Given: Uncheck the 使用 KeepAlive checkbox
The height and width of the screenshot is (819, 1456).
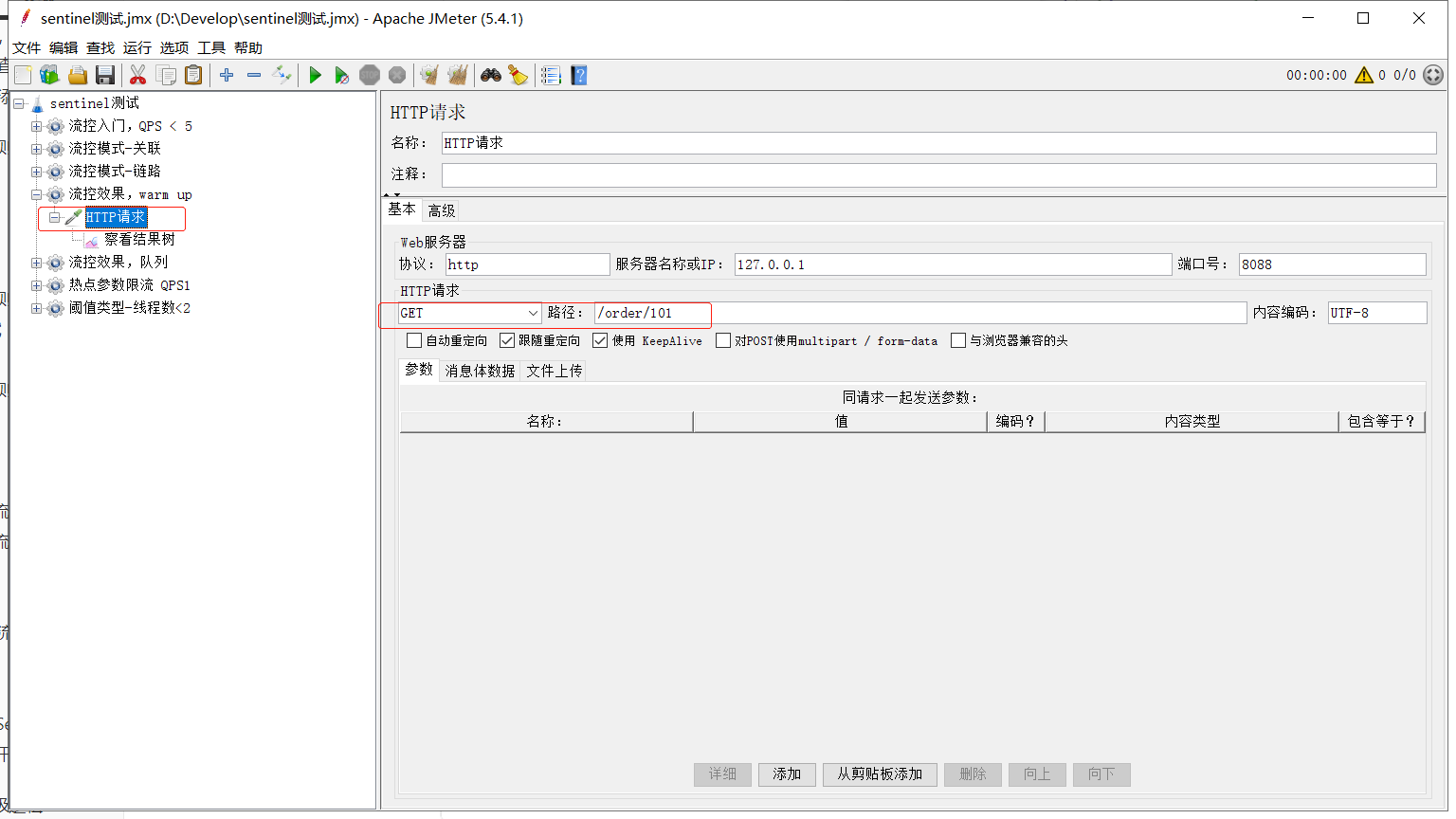Looking at the screenshot, I should [x=600, y=340].
